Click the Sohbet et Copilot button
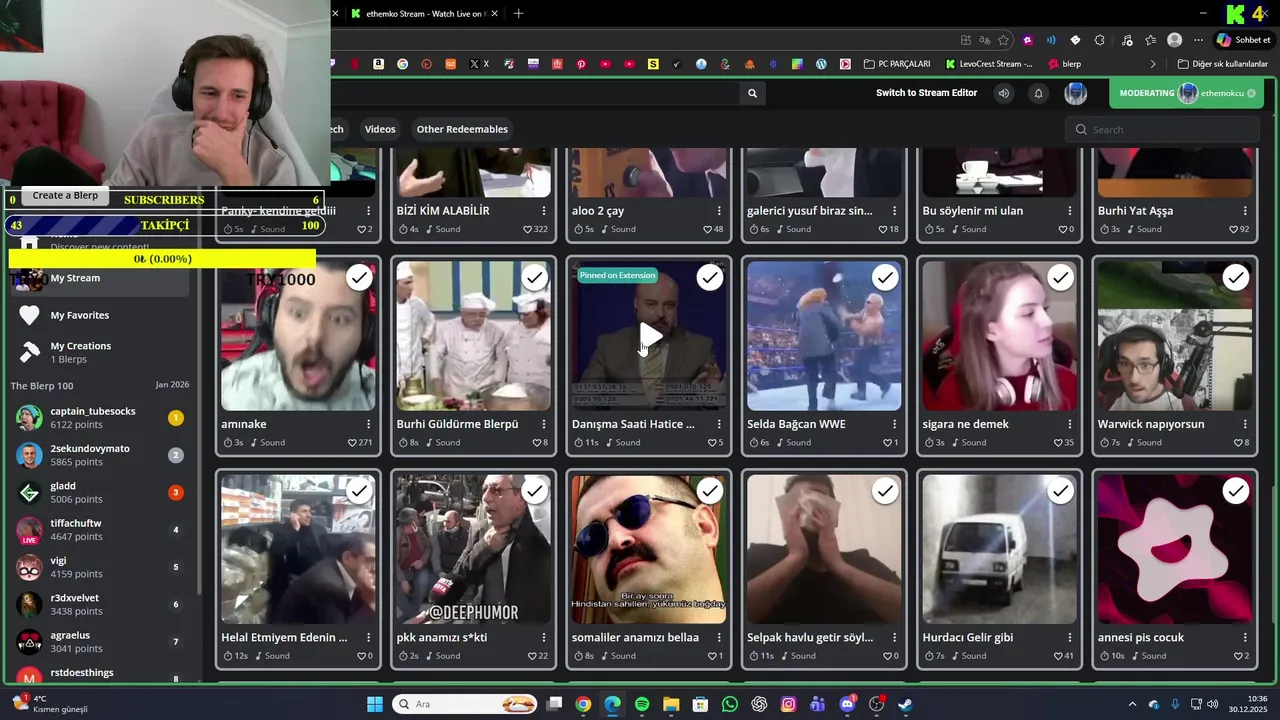The height and width of the screenshot is (720, 1280). [x=1243, y=40]
